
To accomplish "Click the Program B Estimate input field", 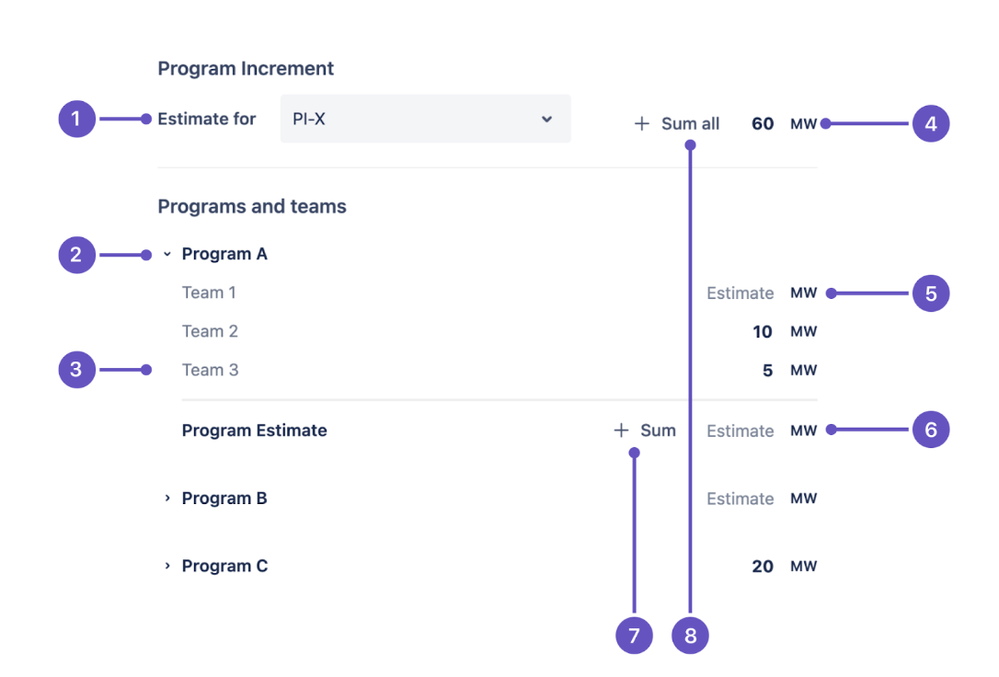I will 740,499.
